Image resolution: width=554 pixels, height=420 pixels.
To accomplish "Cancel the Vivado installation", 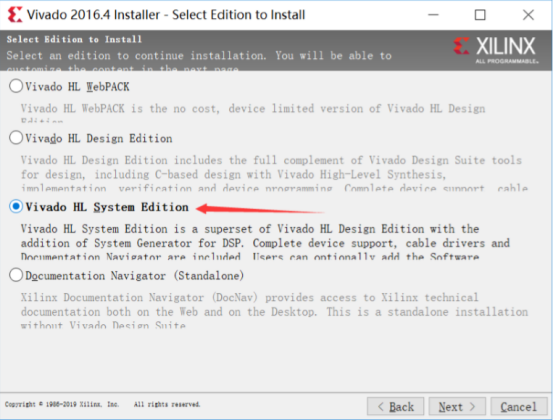I will 519,407.
